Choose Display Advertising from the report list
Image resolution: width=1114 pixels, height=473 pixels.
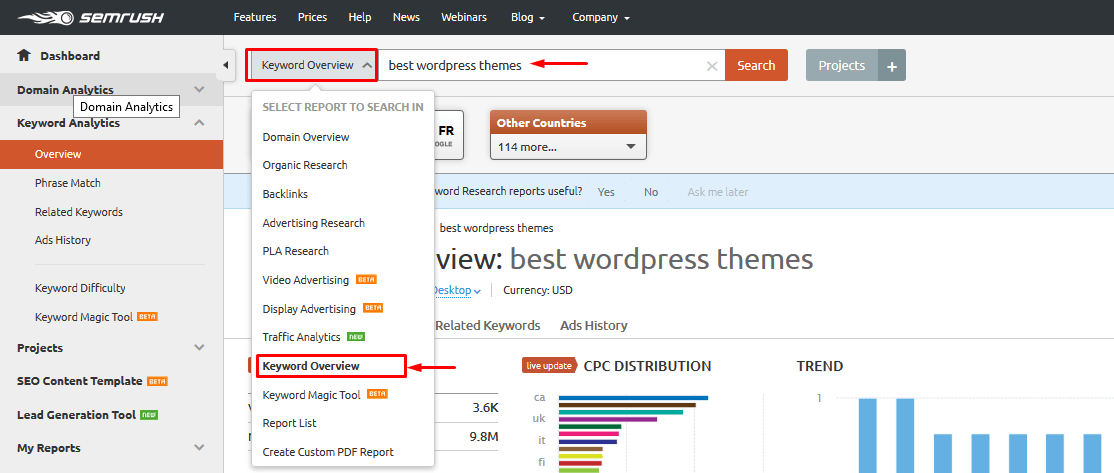(309, 309)
